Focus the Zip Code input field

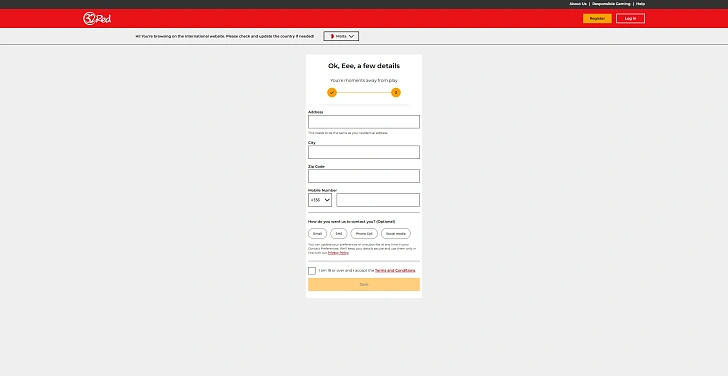[364, 176]
